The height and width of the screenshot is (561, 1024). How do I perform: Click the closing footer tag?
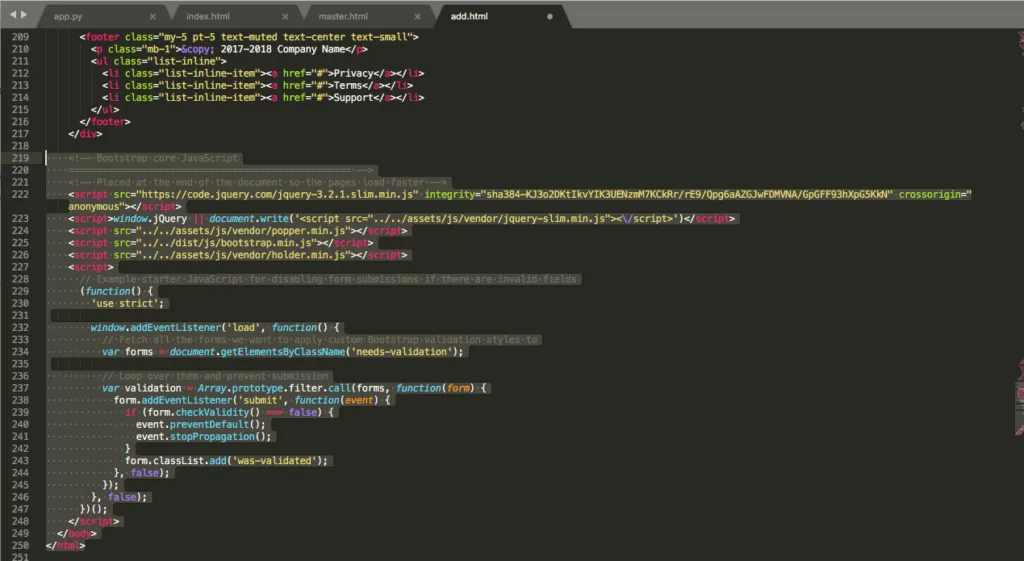(x=104, y=121)
